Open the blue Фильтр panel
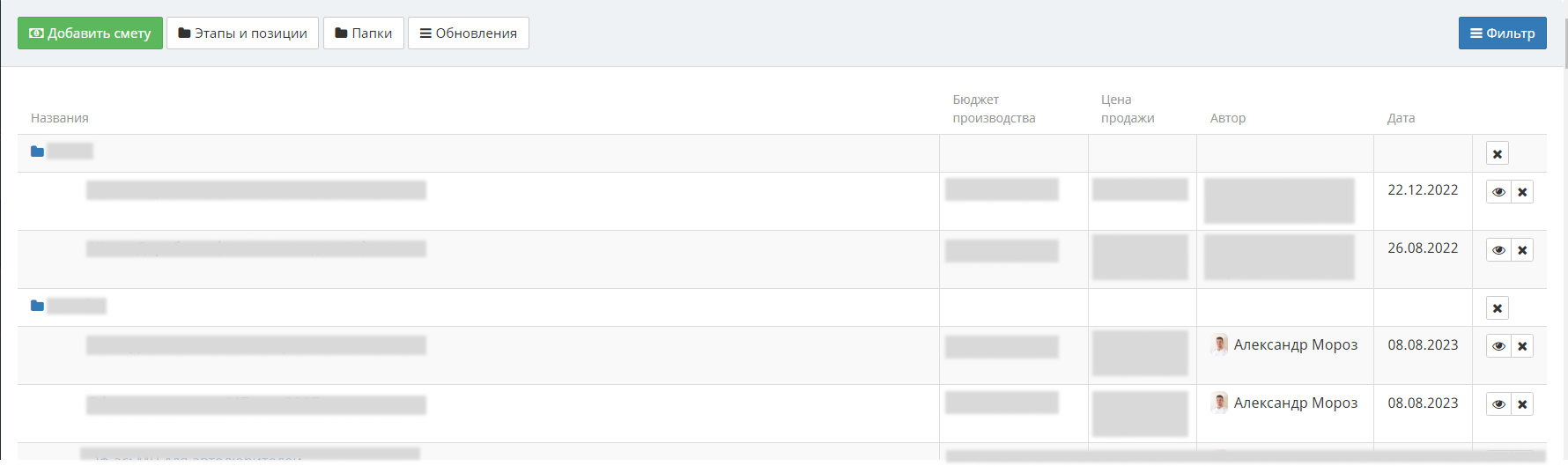Viewport: 1568px width, 466px height. click(1502, 33)
